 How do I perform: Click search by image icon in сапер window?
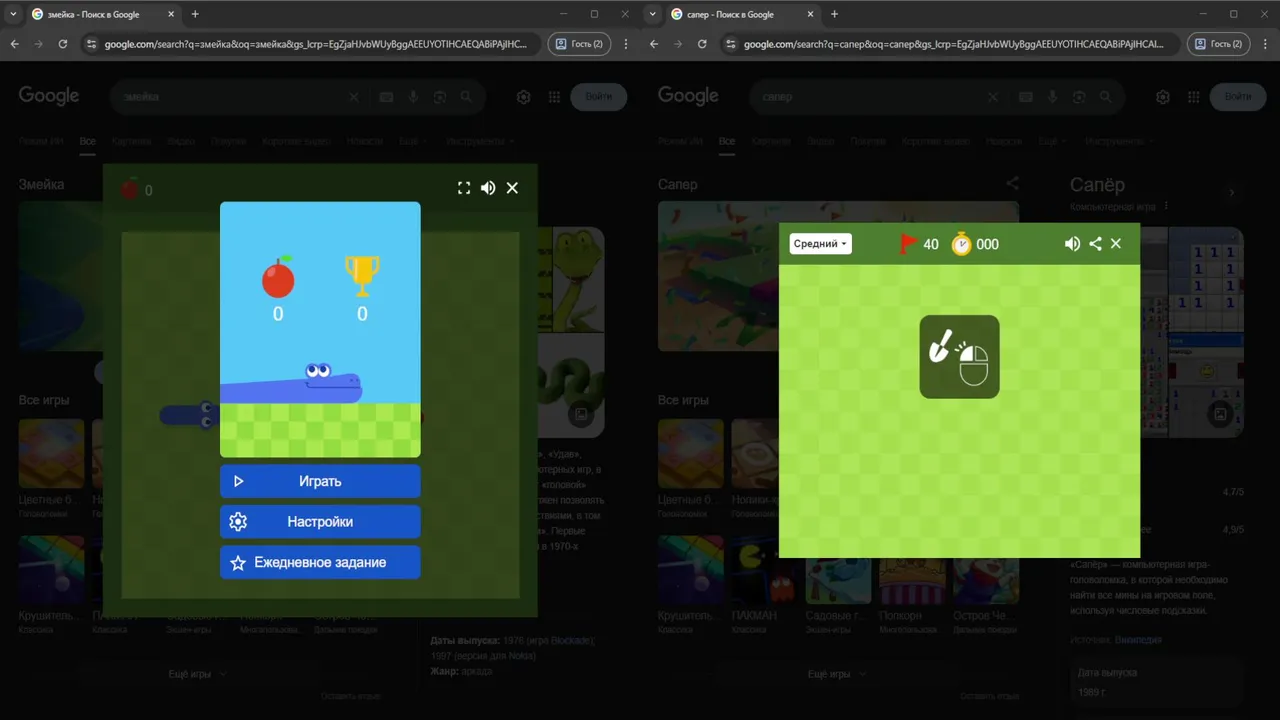pyautogui.click(x=1079, y=97)
